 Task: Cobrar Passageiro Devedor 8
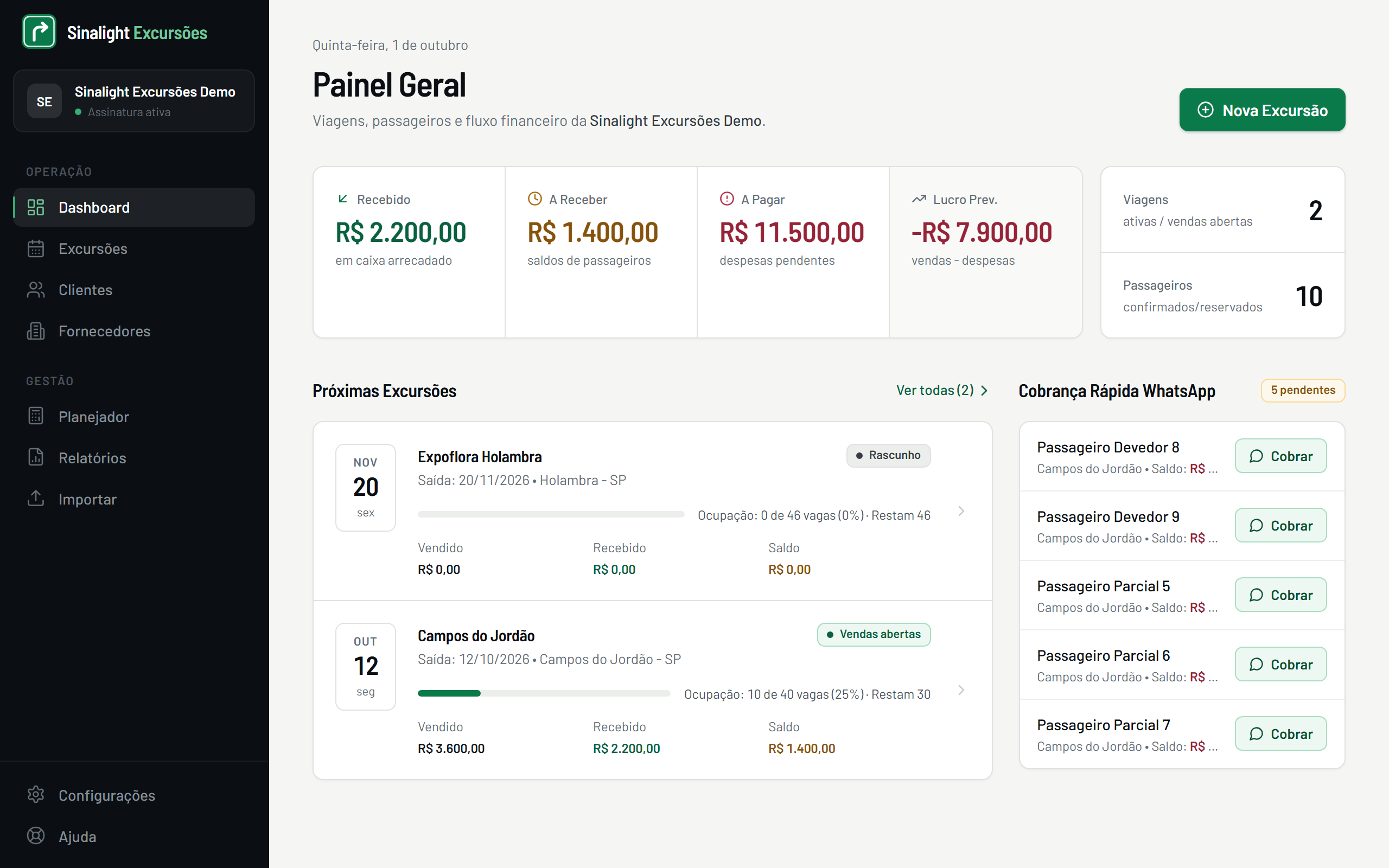1280,456
